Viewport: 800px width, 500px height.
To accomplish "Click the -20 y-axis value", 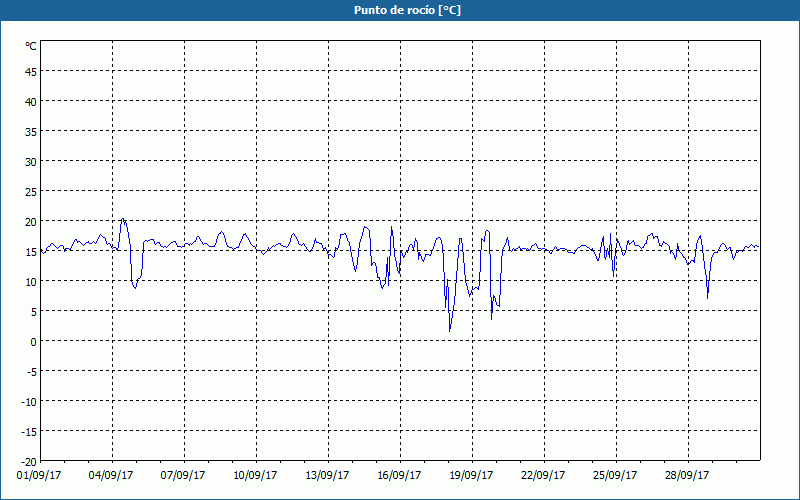I will click(29, 462).
